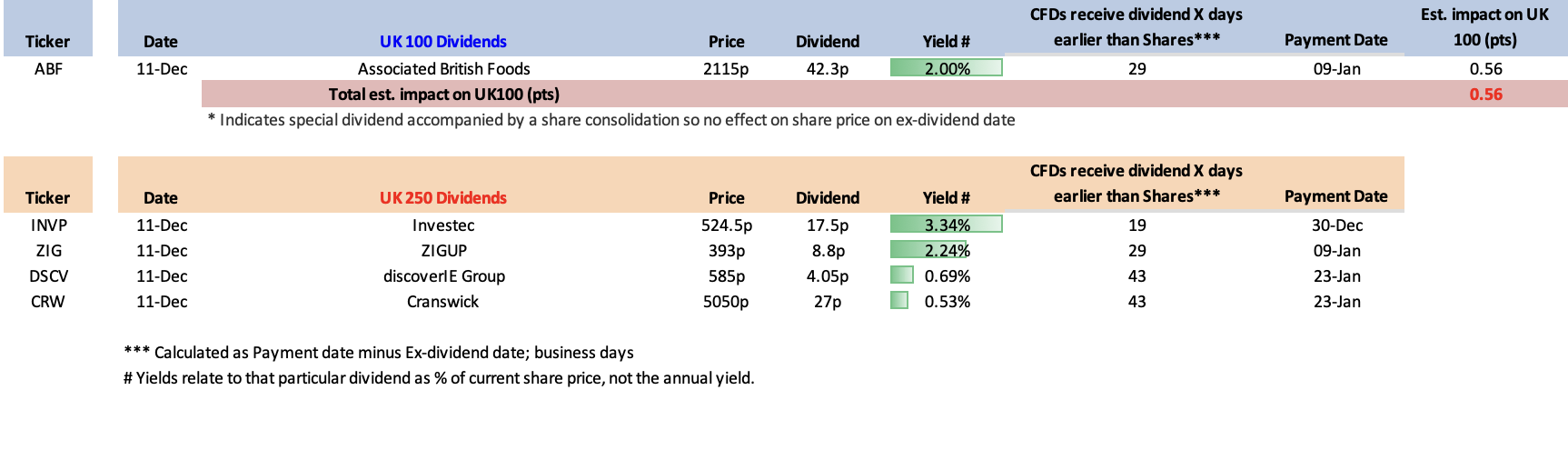Click the UK 100 Dividends header link

point(442,42)
